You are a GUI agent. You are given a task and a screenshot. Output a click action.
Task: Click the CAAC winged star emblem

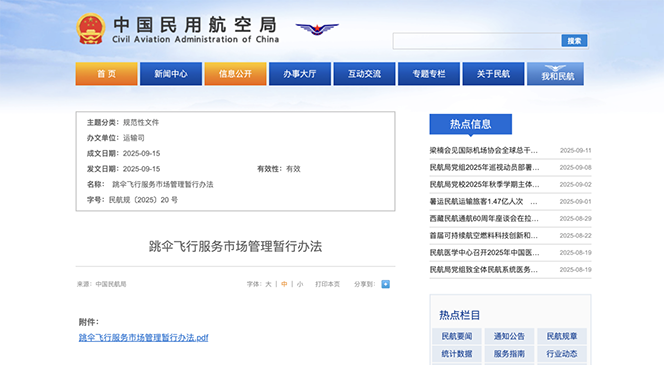pyautogui.click(x=317, y=29)
